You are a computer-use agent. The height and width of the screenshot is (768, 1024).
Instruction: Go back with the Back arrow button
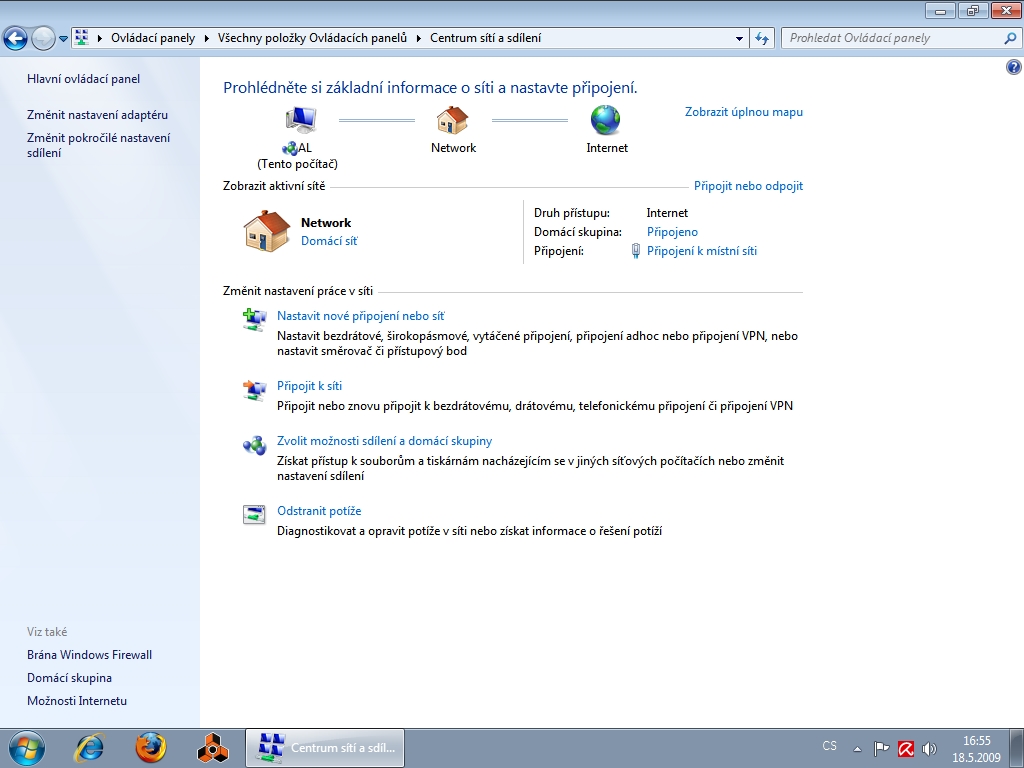(16, 38)
